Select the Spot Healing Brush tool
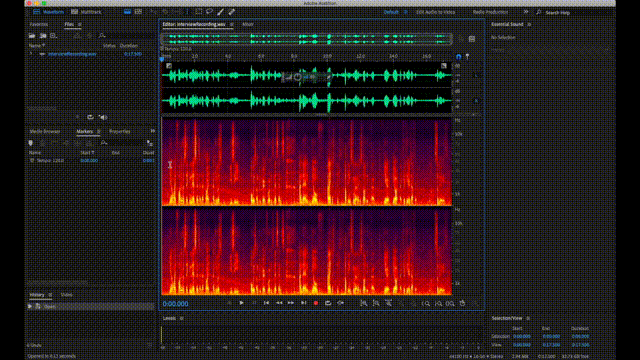The width and height of the screenshot is (640, 360). point(231,12)
